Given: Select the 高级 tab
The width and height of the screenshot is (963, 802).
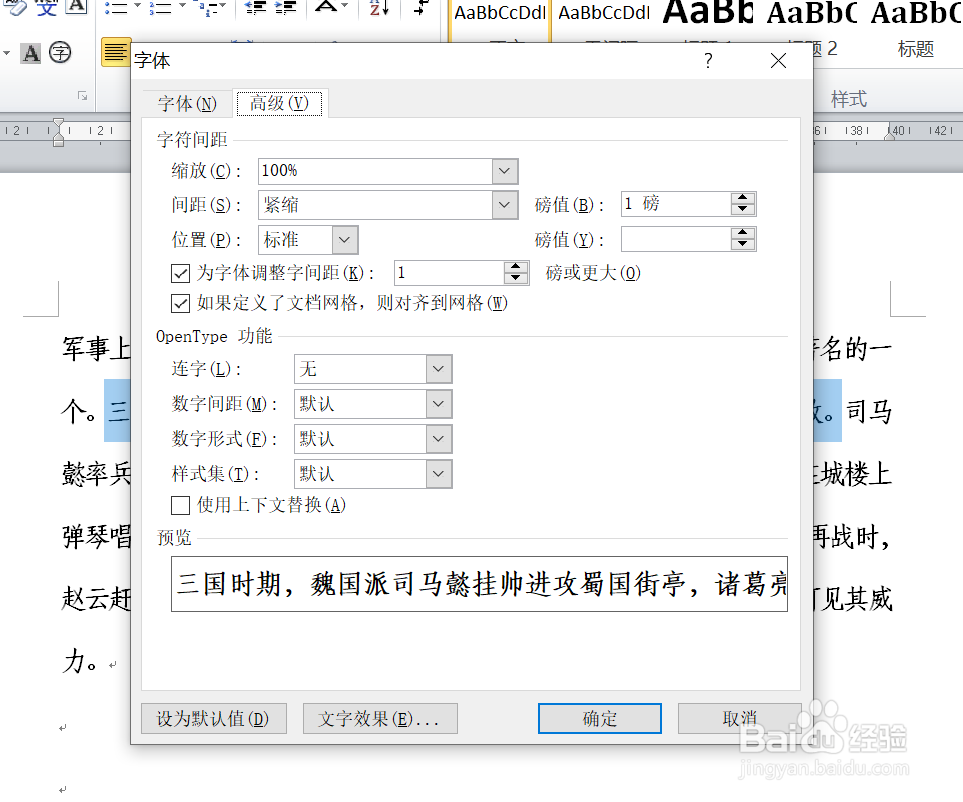Looking at the screenshot, I should point(279,102).
